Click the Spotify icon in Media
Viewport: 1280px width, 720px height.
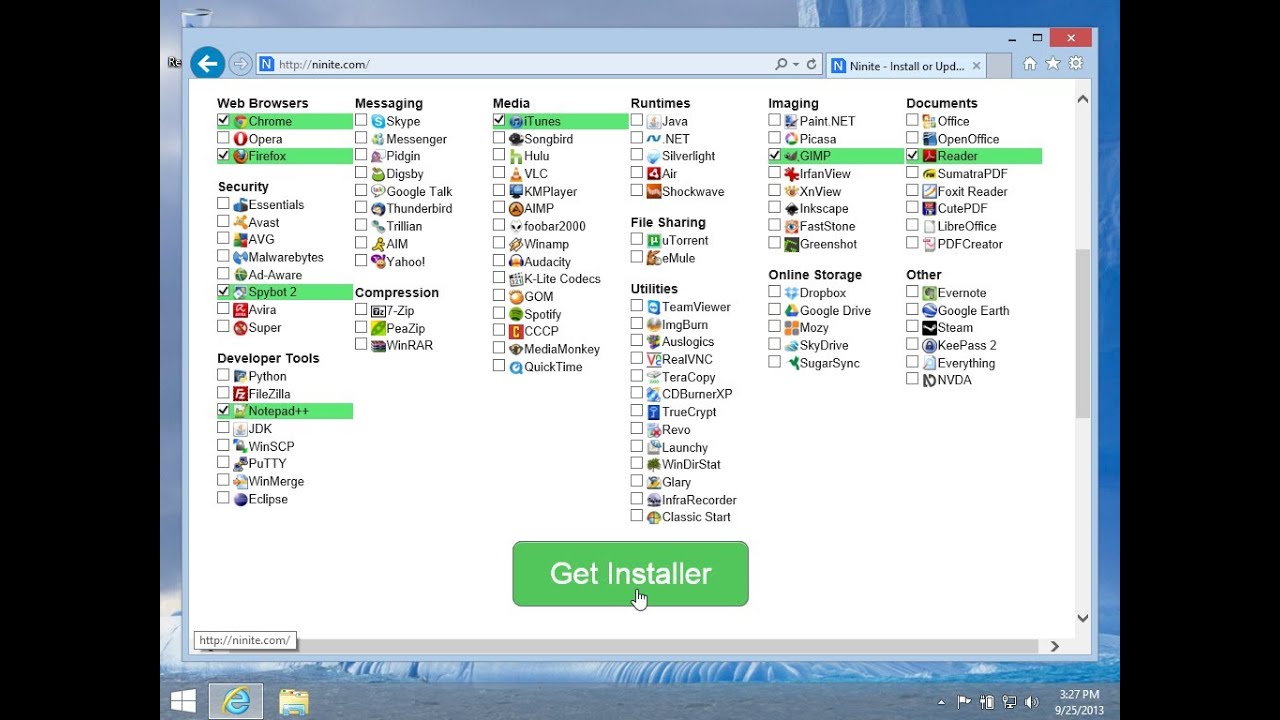(x=516, y=314)
